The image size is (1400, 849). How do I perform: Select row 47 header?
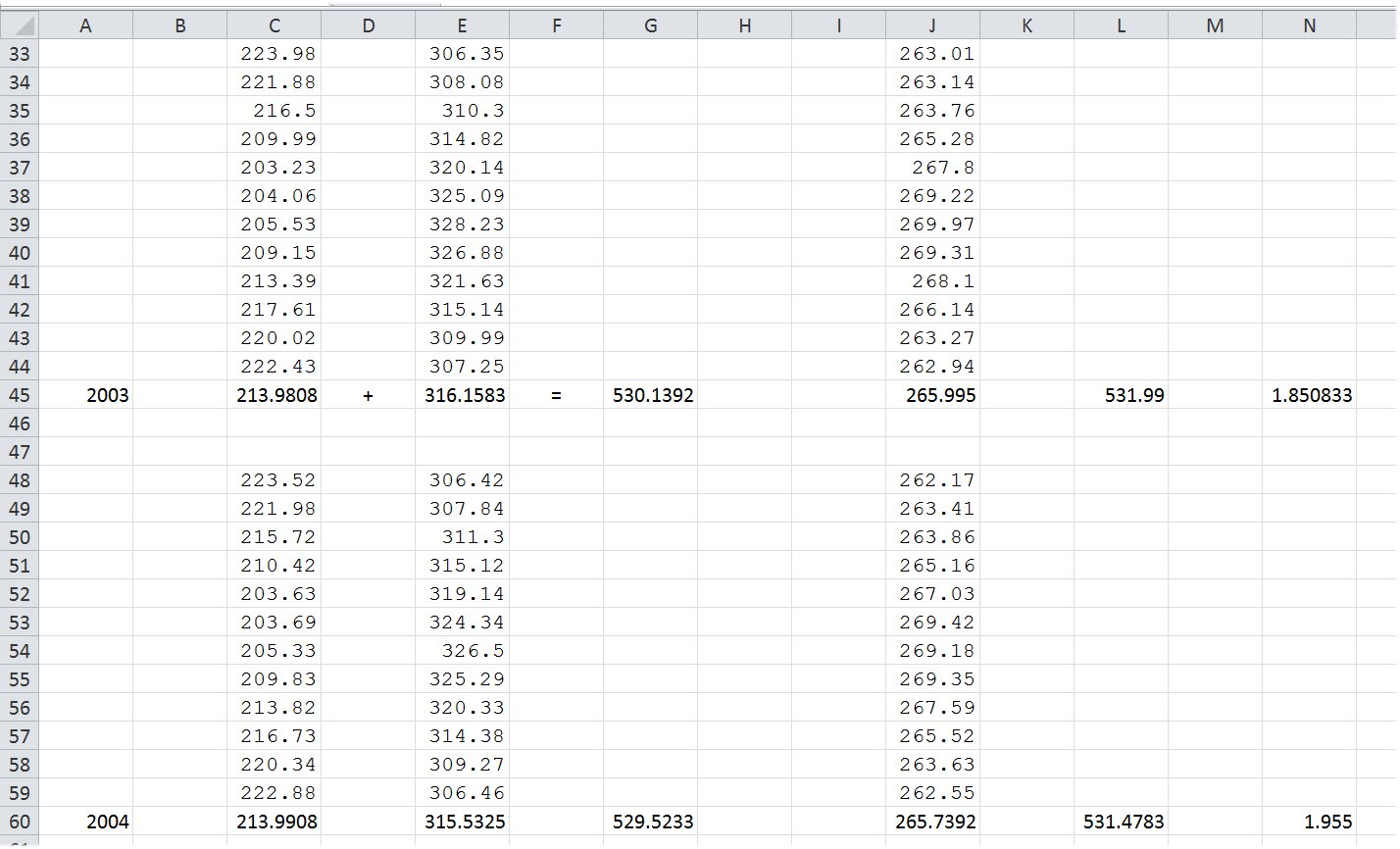coord(20,452)
